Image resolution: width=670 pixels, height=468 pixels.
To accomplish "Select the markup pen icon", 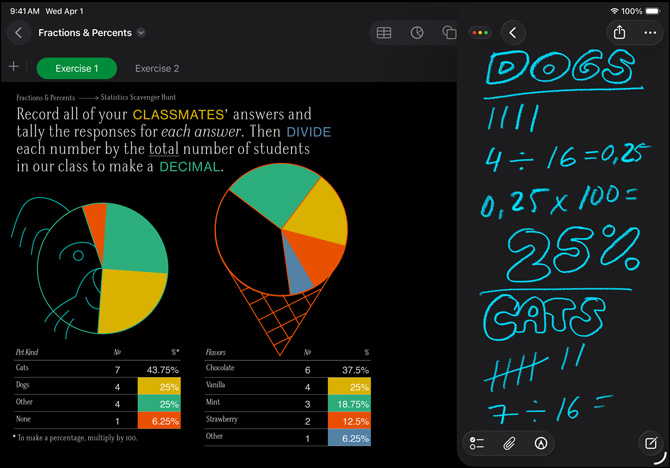I will pyautogui.click(x=541, y=443).
